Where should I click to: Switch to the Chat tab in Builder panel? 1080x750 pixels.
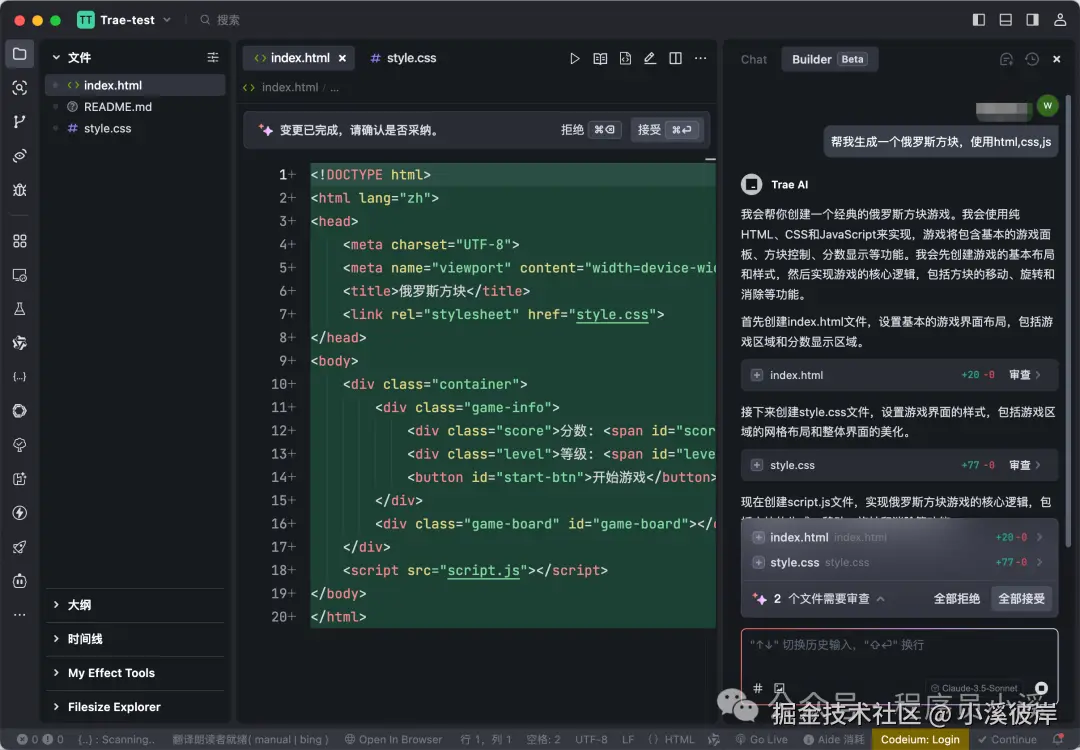click(753, 59)
